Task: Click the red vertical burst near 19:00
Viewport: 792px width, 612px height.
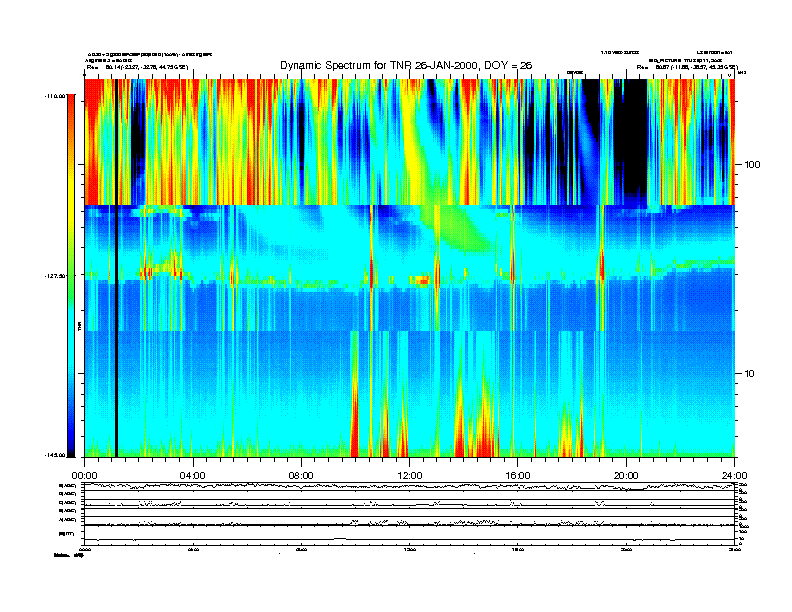Action: pos(602,265)
